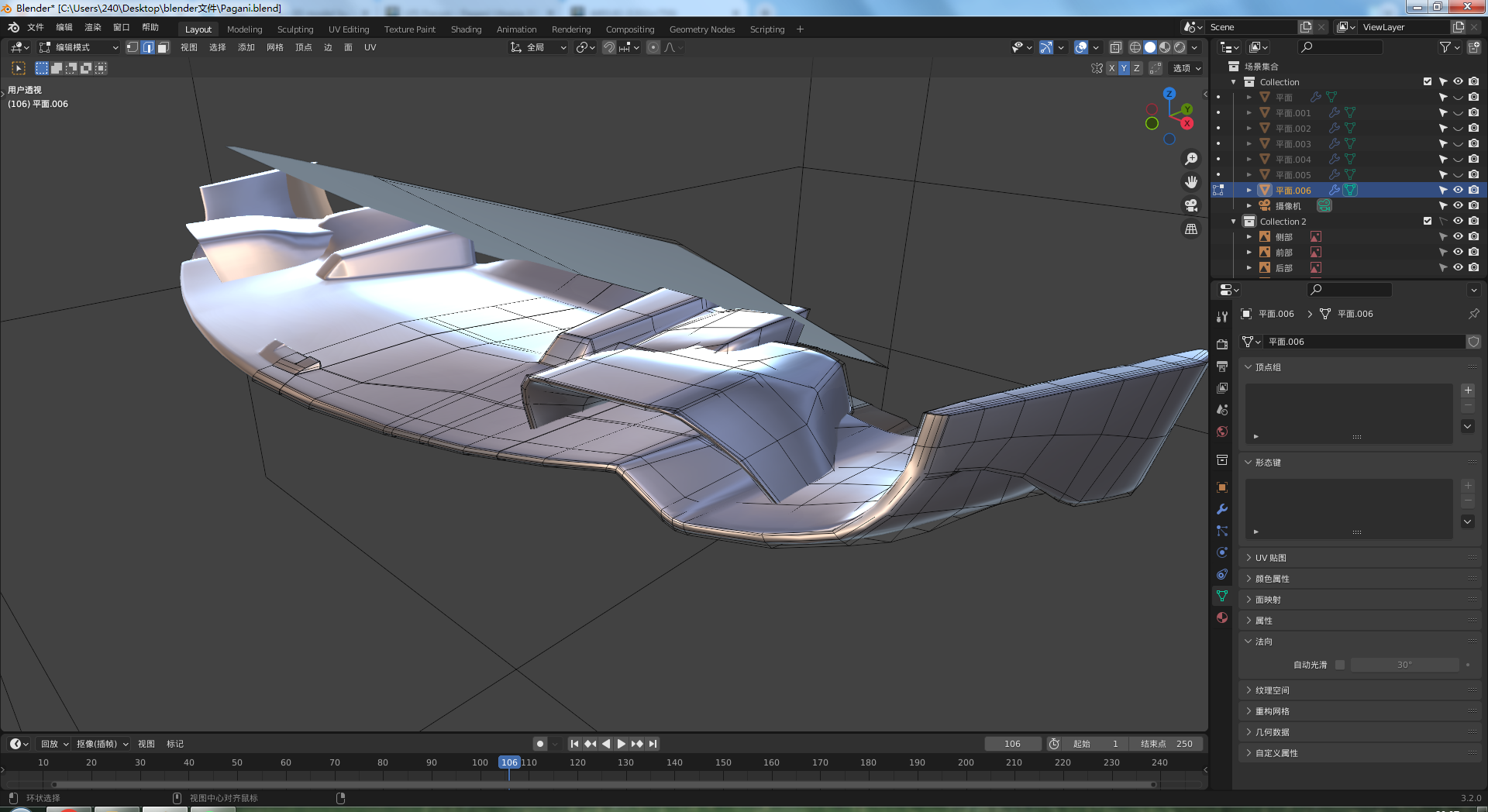This screenshot has height=812, width=1488.
Task: Toggle viewport overlays button
Action: pyautogui.click(x=1081, y=47)
